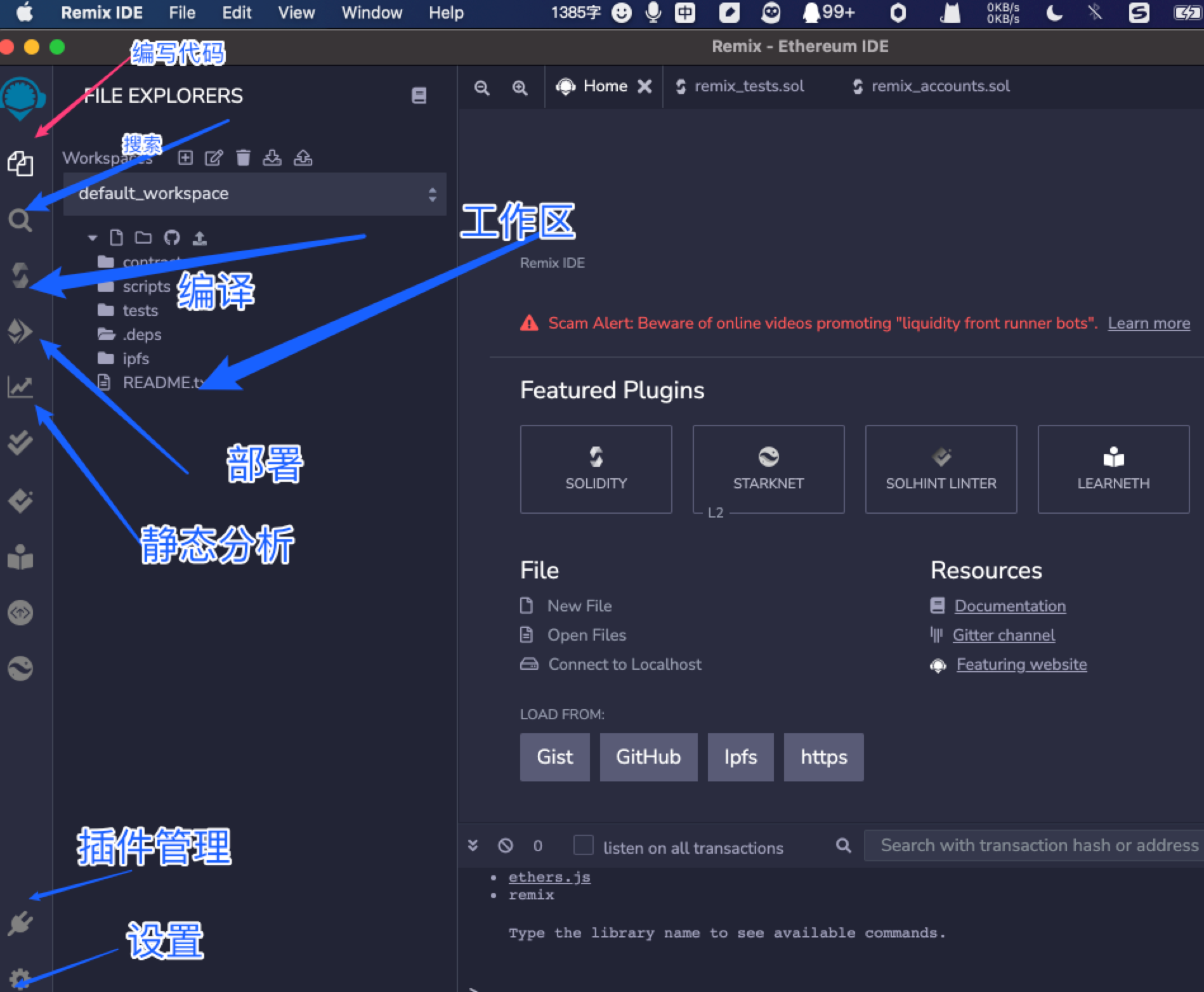Click the ethers.js link in terminal
Image resolution: width=1204 pixels, height=992 pixels.
(549, 877)
